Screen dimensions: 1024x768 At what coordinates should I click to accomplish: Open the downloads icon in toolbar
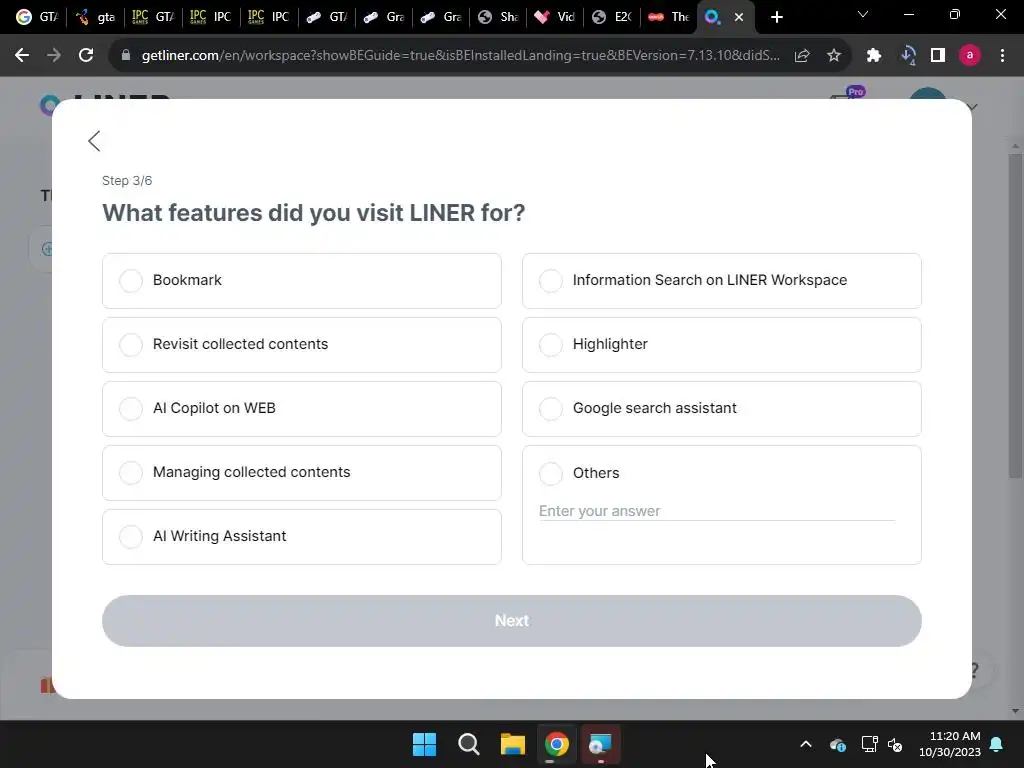tap(907, 56)
